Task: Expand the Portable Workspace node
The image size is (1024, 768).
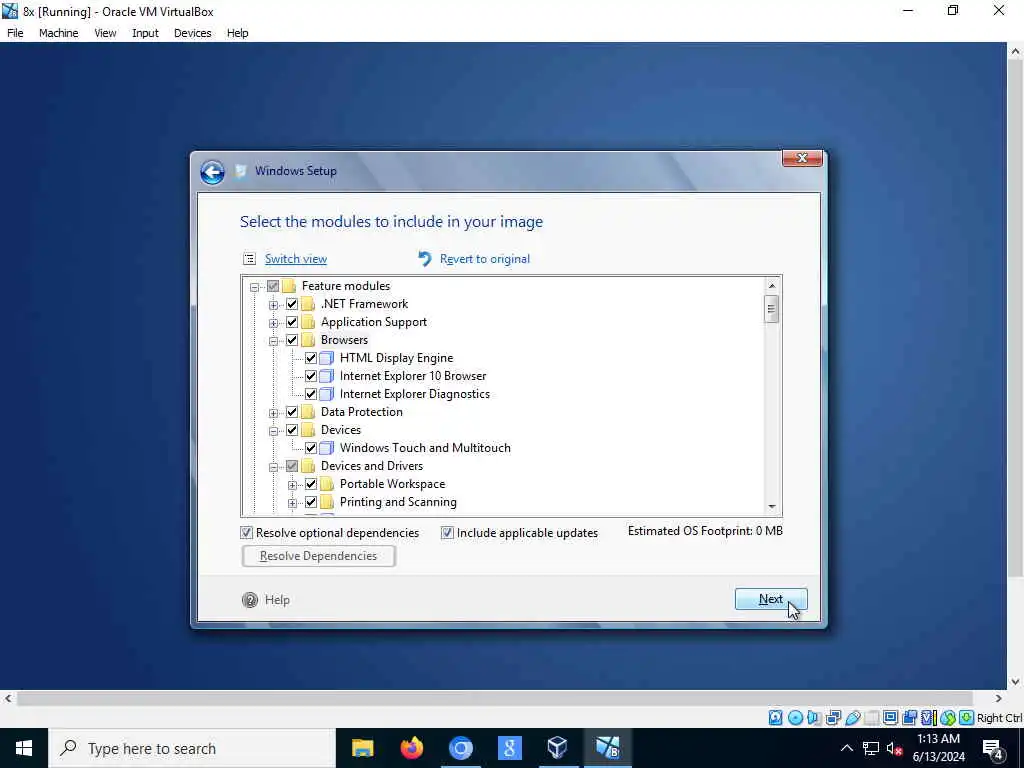Action: pos(293,485)
